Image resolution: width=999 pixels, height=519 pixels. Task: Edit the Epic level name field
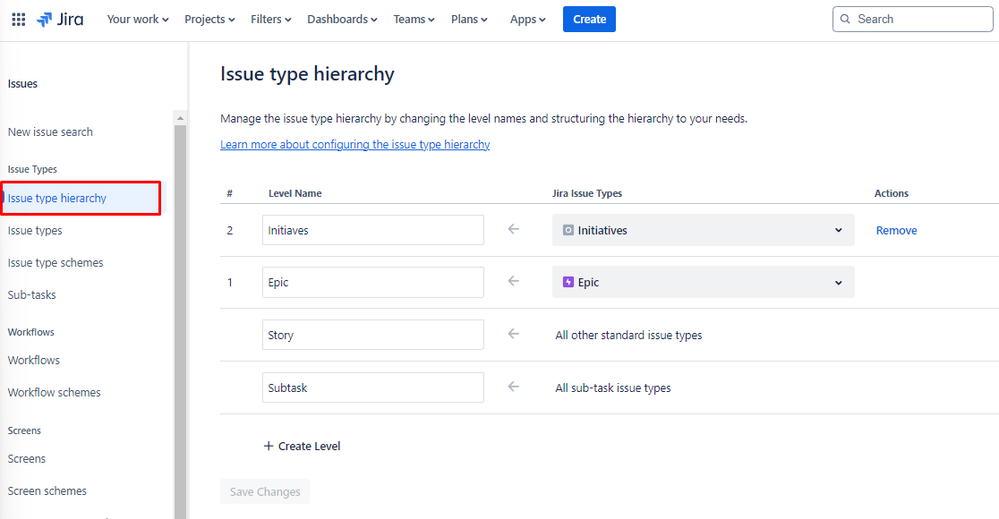[373, 282]
